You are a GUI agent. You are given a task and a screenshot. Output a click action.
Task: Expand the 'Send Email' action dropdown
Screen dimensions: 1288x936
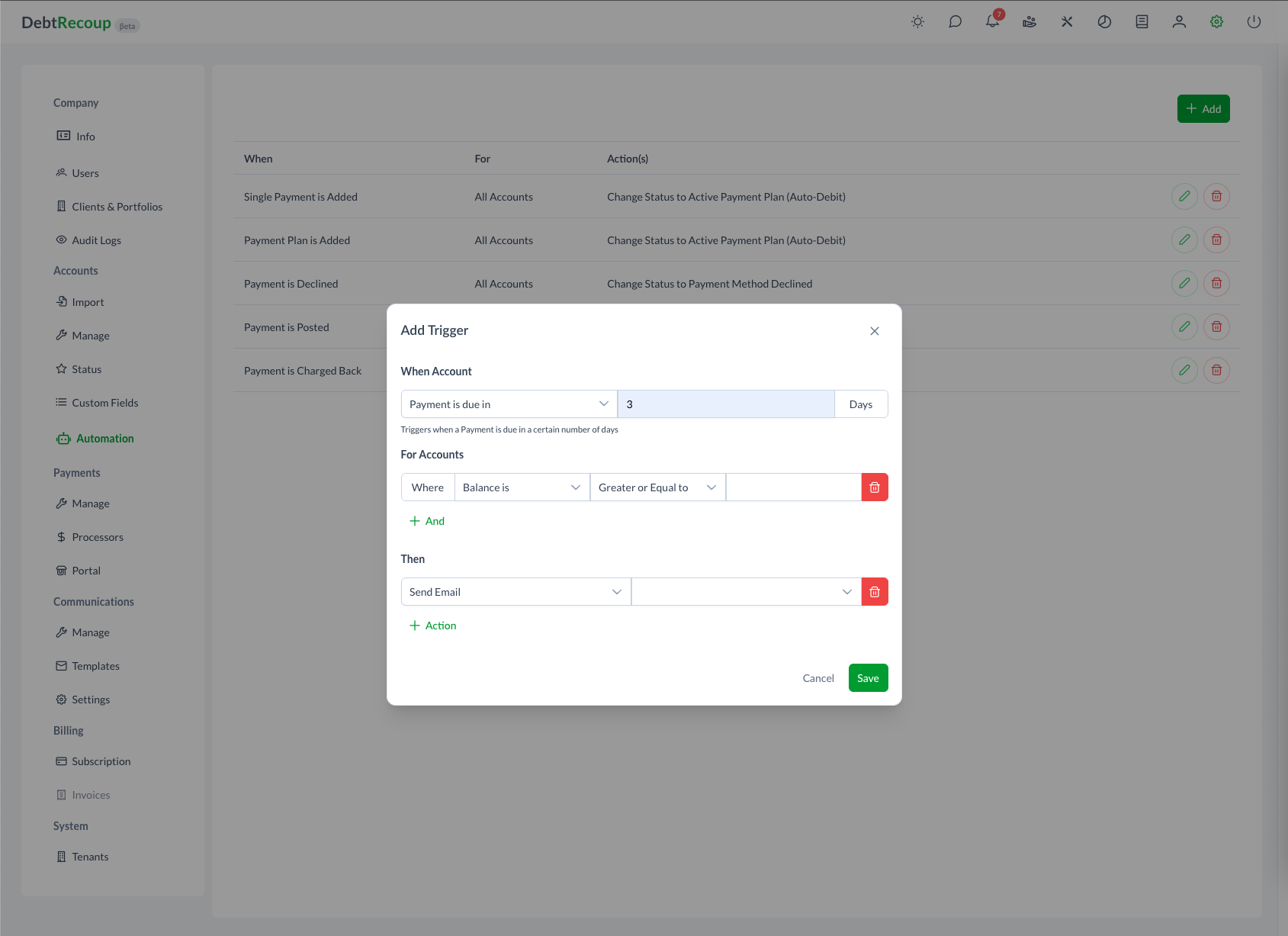[516, 592]
